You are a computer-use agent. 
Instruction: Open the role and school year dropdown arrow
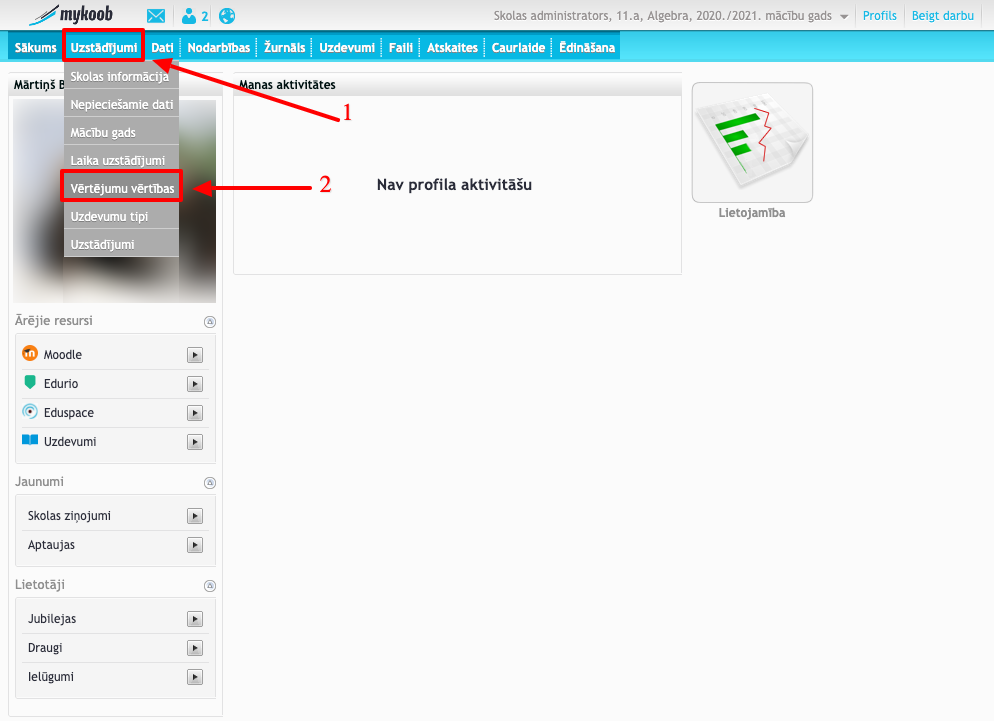tap(844, 17)
